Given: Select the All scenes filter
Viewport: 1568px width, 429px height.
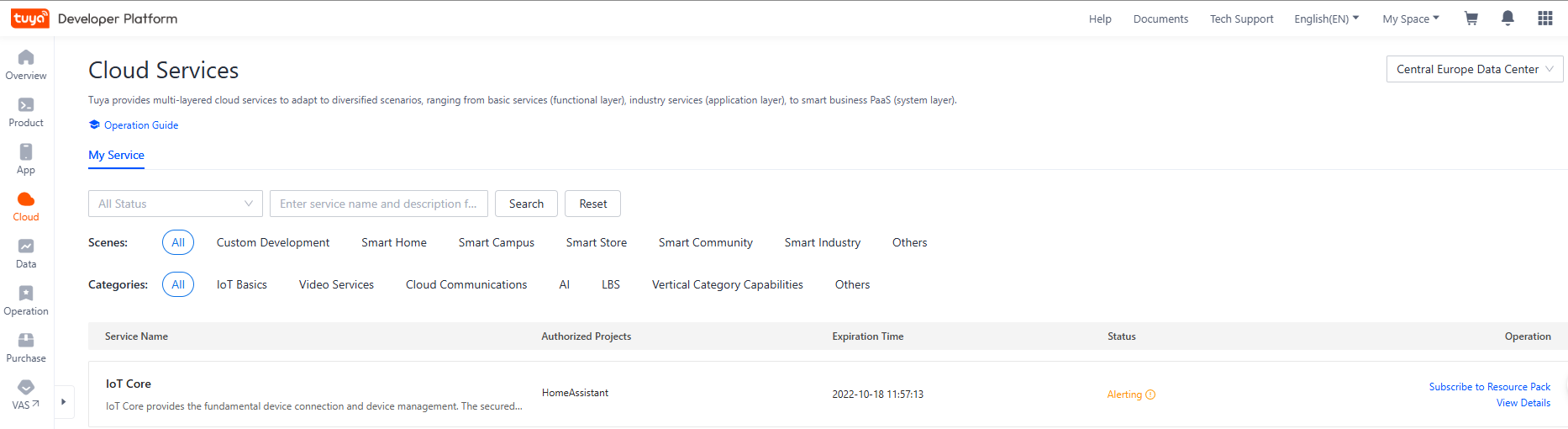Looking at the screenshot, I should click(178, 242).
